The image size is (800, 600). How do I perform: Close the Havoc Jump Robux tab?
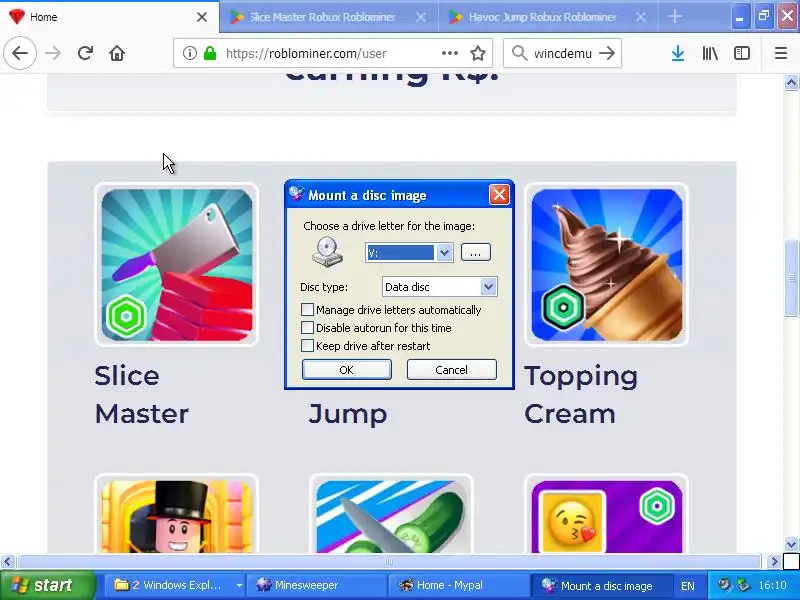(x=641, y=17)
